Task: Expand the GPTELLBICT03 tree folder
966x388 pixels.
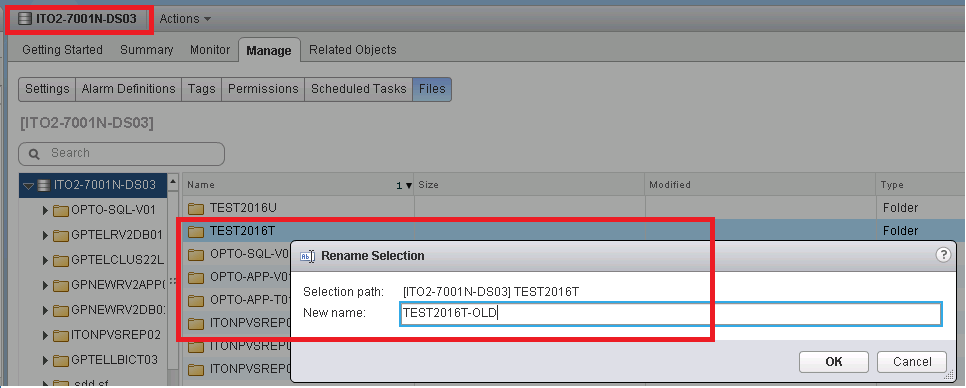Action: (x=46, y=360)
